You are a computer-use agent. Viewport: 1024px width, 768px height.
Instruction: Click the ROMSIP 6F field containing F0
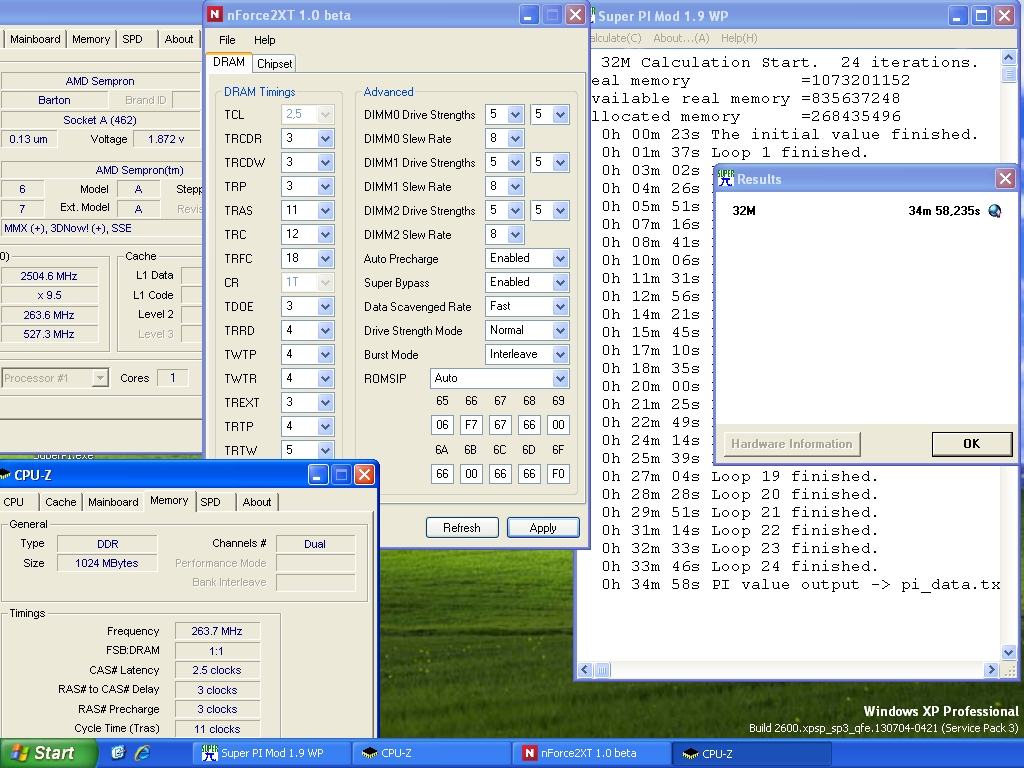pos(558,473)
